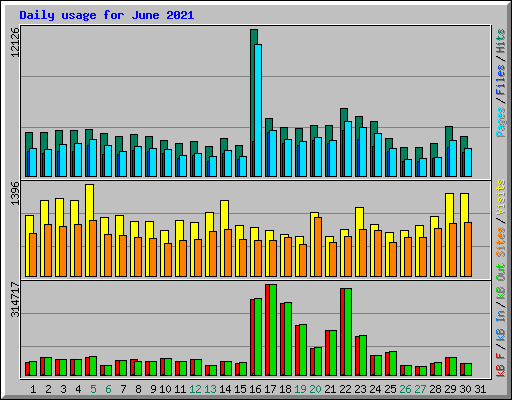Click day 20 on the x-axis

tap(315, 389)
